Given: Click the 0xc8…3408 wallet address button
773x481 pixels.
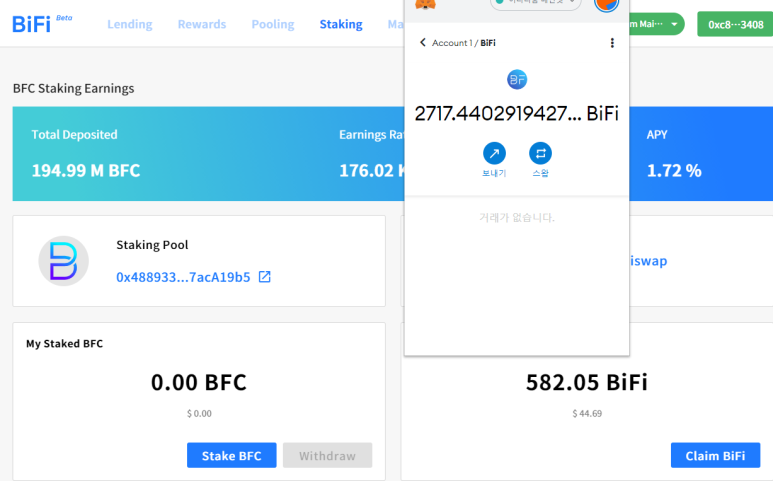Looking at the screenshot, I should pyautogui.click(x=735, y=24).
